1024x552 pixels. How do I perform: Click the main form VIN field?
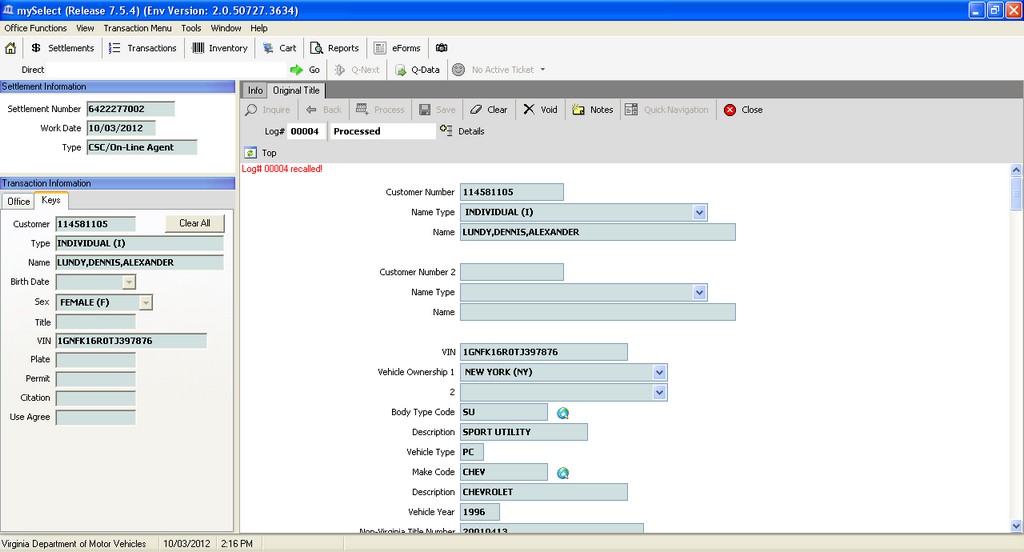543,352
